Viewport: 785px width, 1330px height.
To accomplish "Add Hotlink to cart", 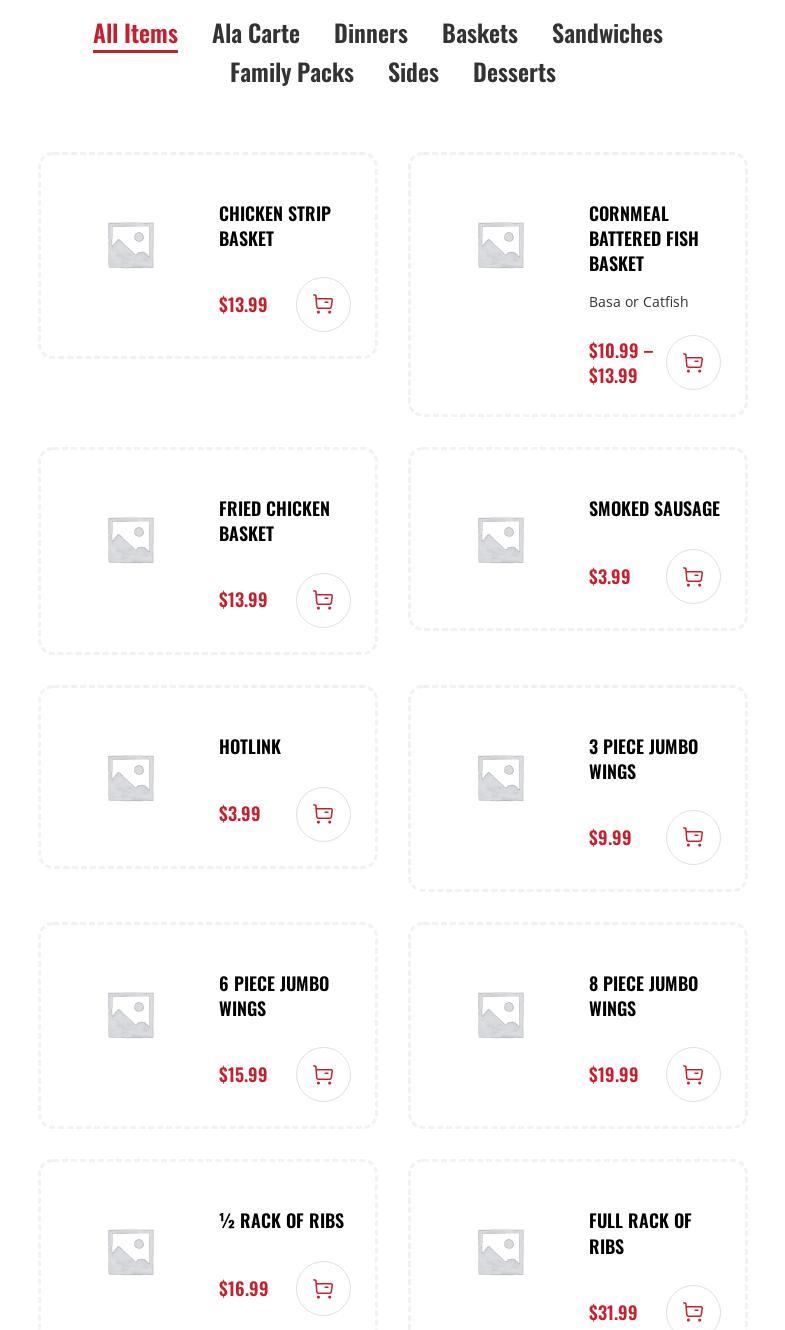I will pos(323,814).
